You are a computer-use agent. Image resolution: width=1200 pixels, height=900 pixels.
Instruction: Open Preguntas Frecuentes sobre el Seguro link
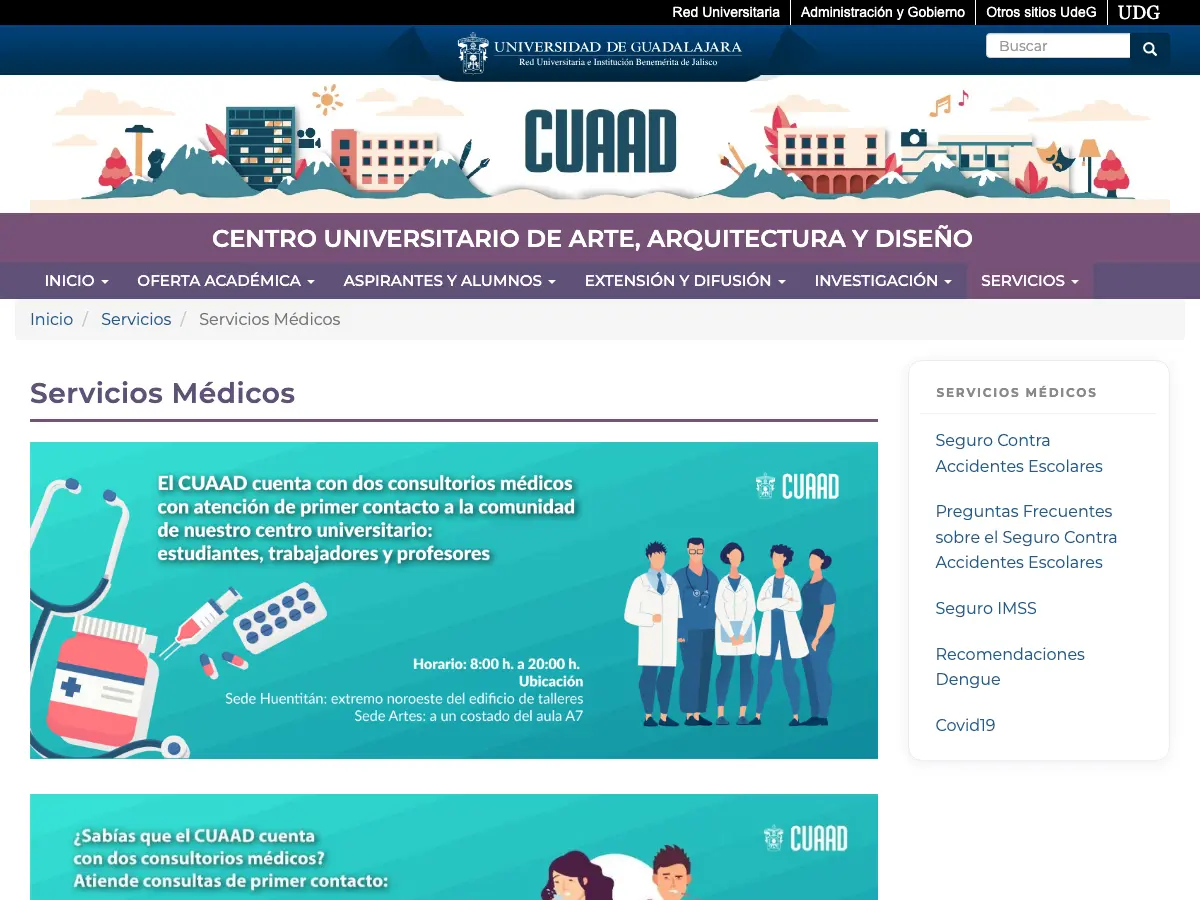click(1026, 537)
